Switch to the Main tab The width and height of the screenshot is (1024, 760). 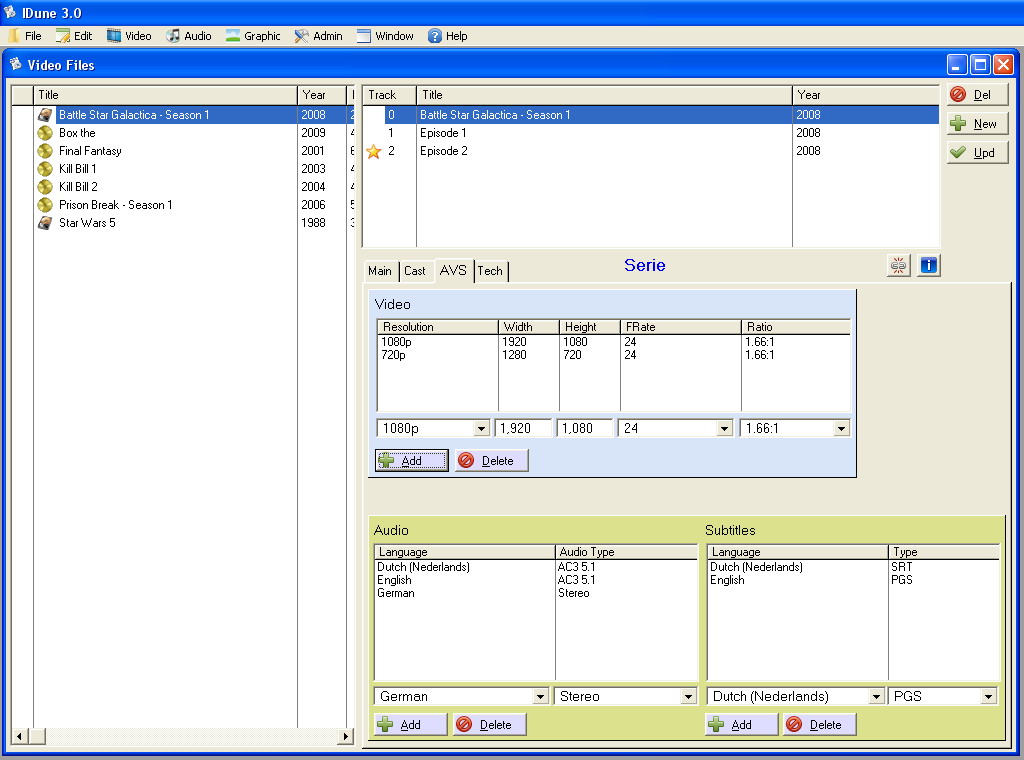coord(380,271)
